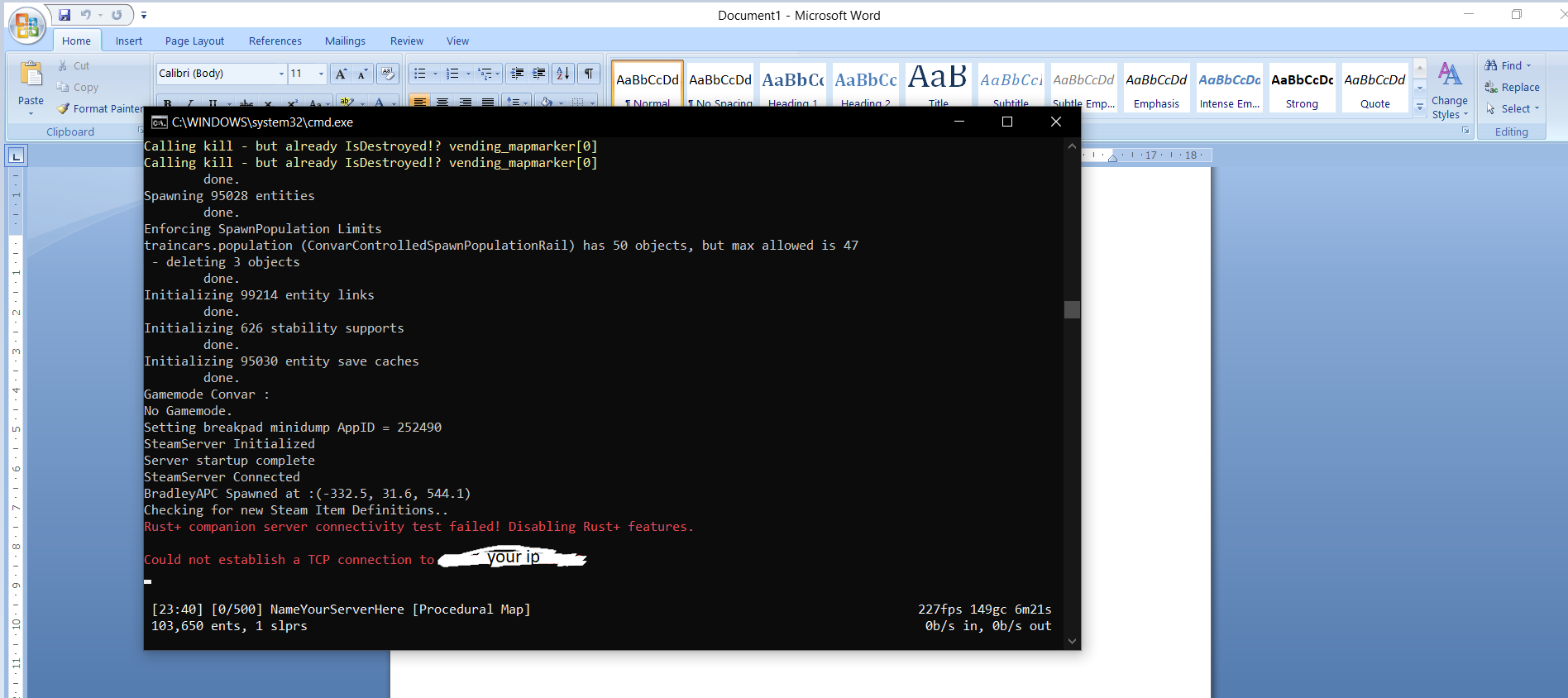This screenshot has height=698, width=1568.
Task: Click Copy in Clipboard group
Action: [77, 87]
